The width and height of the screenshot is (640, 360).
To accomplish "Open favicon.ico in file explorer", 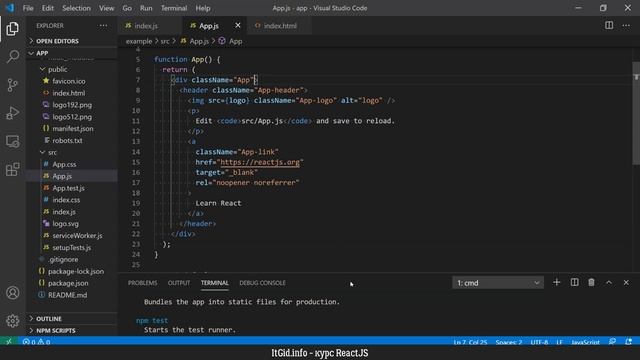I will tap(69, 81).
